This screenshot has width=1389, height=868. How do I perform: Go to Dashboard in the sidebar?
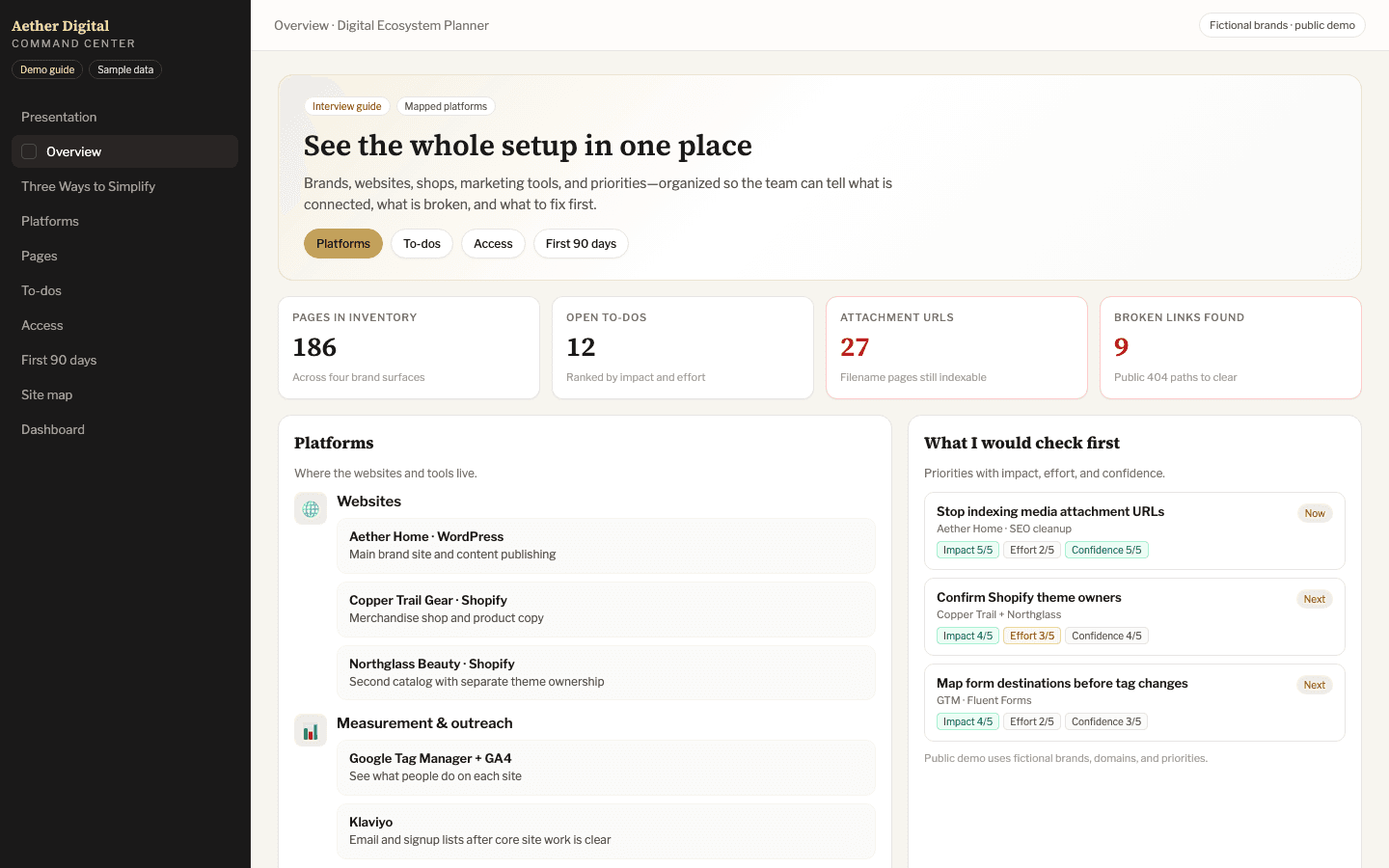click(x=124, y=429)
